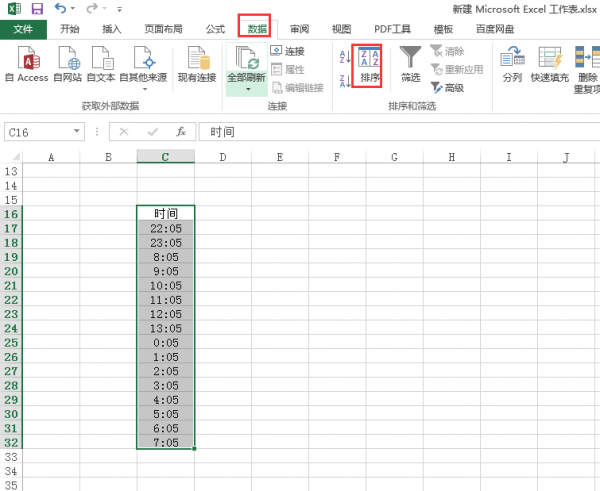Screen dimensions: 600x491
Task: Open 高级 advanced filter
Action: [x=447, y=88]
